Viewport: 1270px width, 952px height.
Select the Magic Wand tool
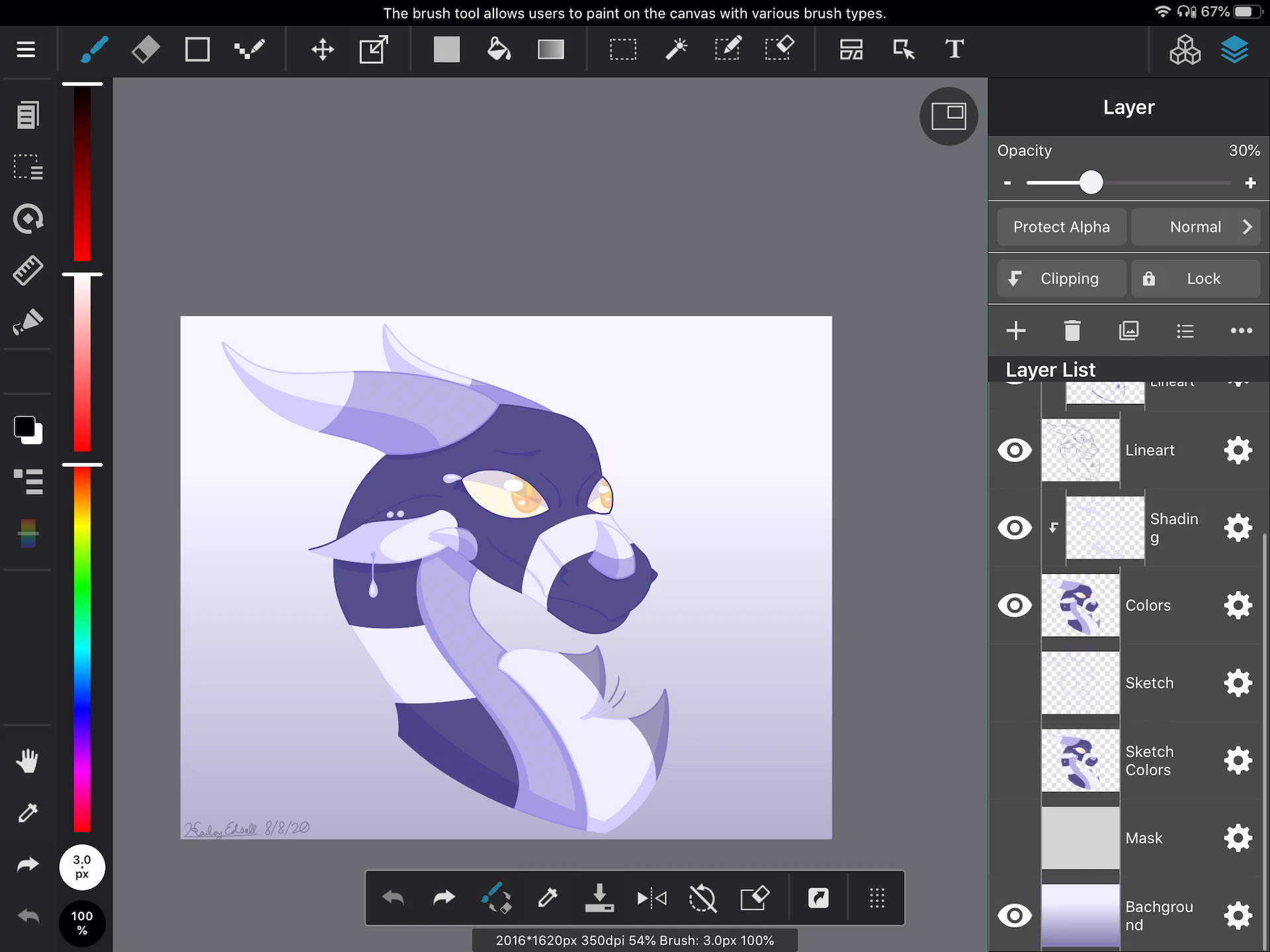click(x=676, y=50)
